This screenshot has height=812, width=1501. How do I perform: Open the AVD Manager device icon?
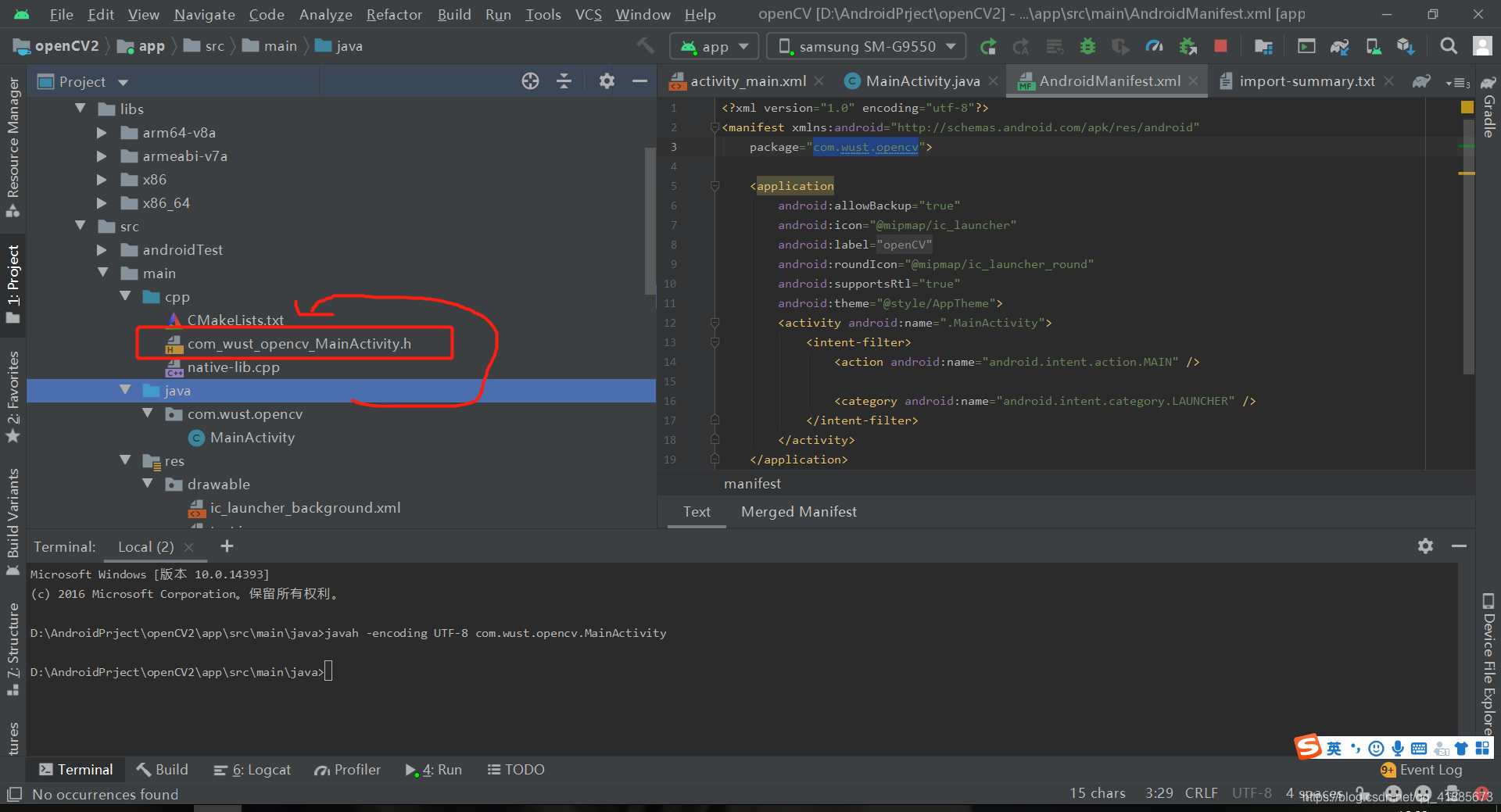click(1374, 45)
